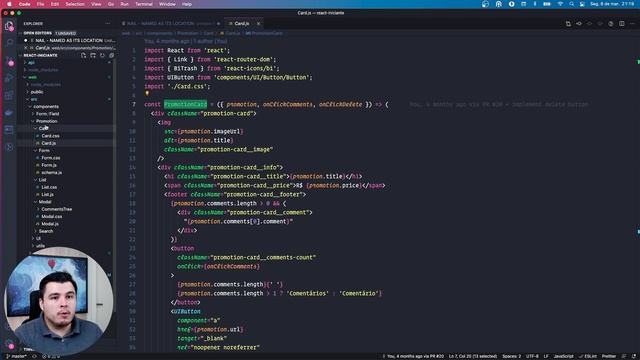The width and height of the screenshot is (640, 360).
Task: Click the macOS Spotlight search icon
Action: pos(571,4)
